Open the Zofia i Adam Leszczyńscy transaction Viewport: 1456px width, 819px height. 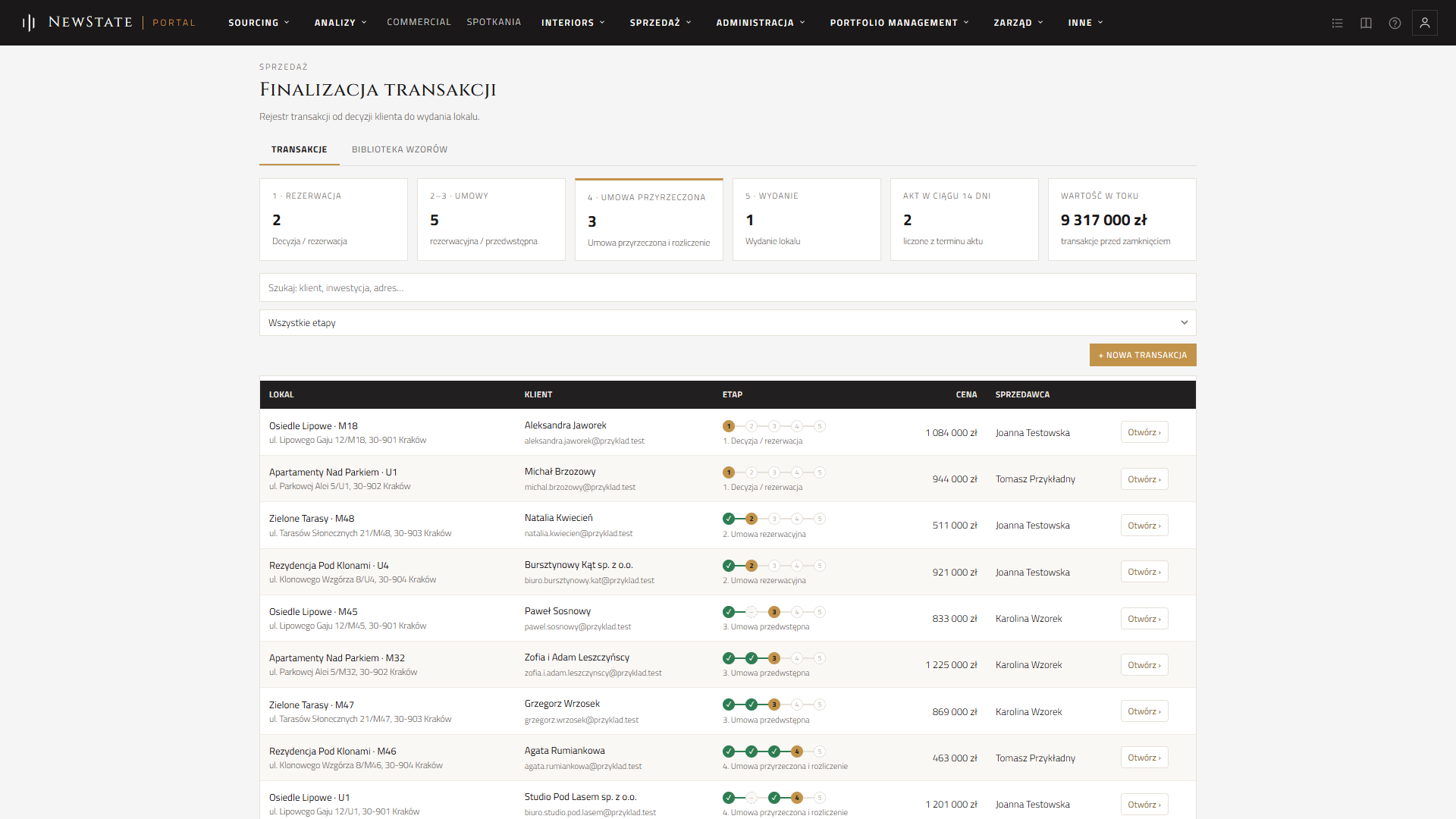(x=1144, y=665)
